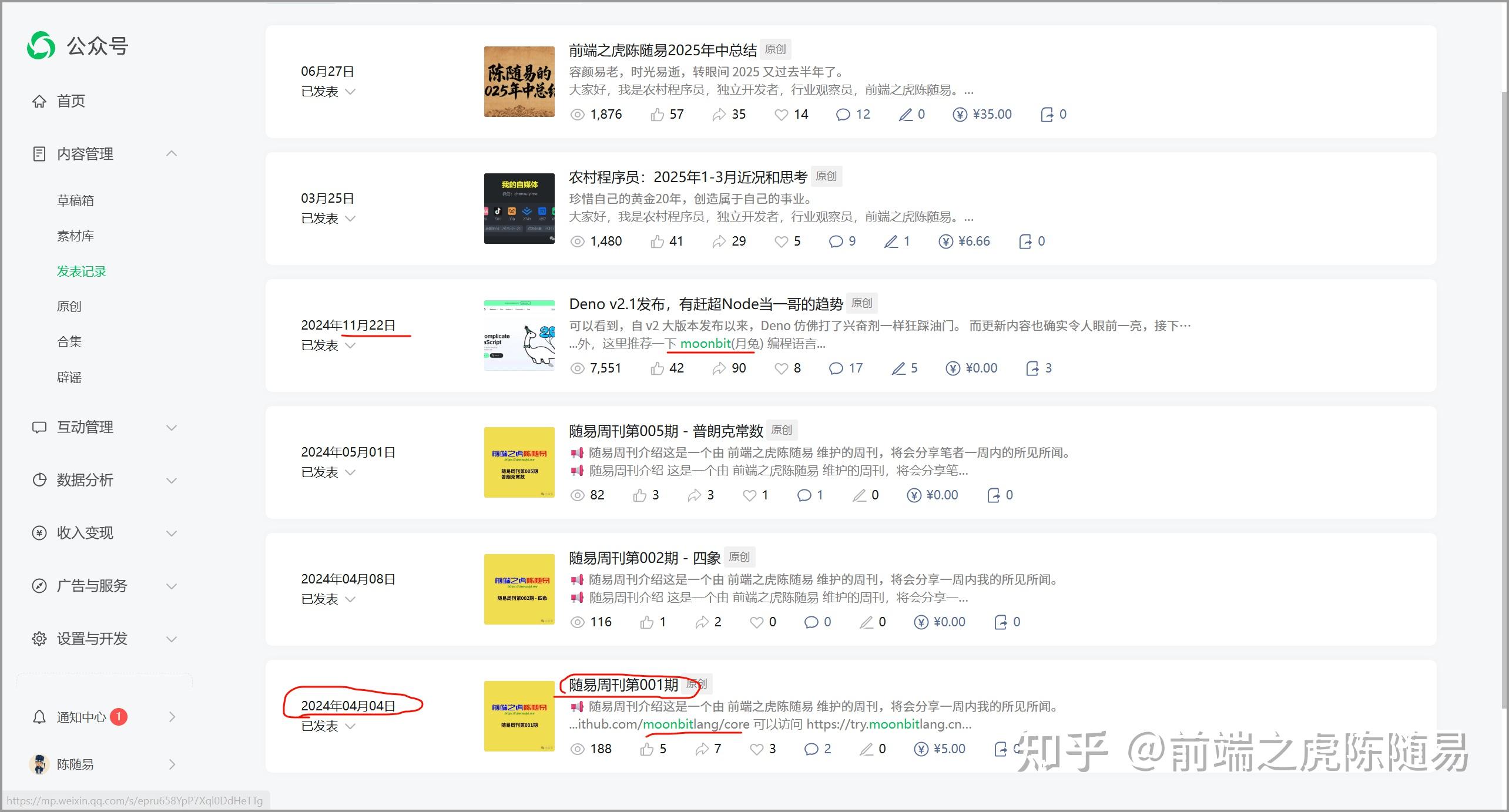Go to 首页 in the sidebar
The width and height of the screenshot is (1509, 812).
70,100
